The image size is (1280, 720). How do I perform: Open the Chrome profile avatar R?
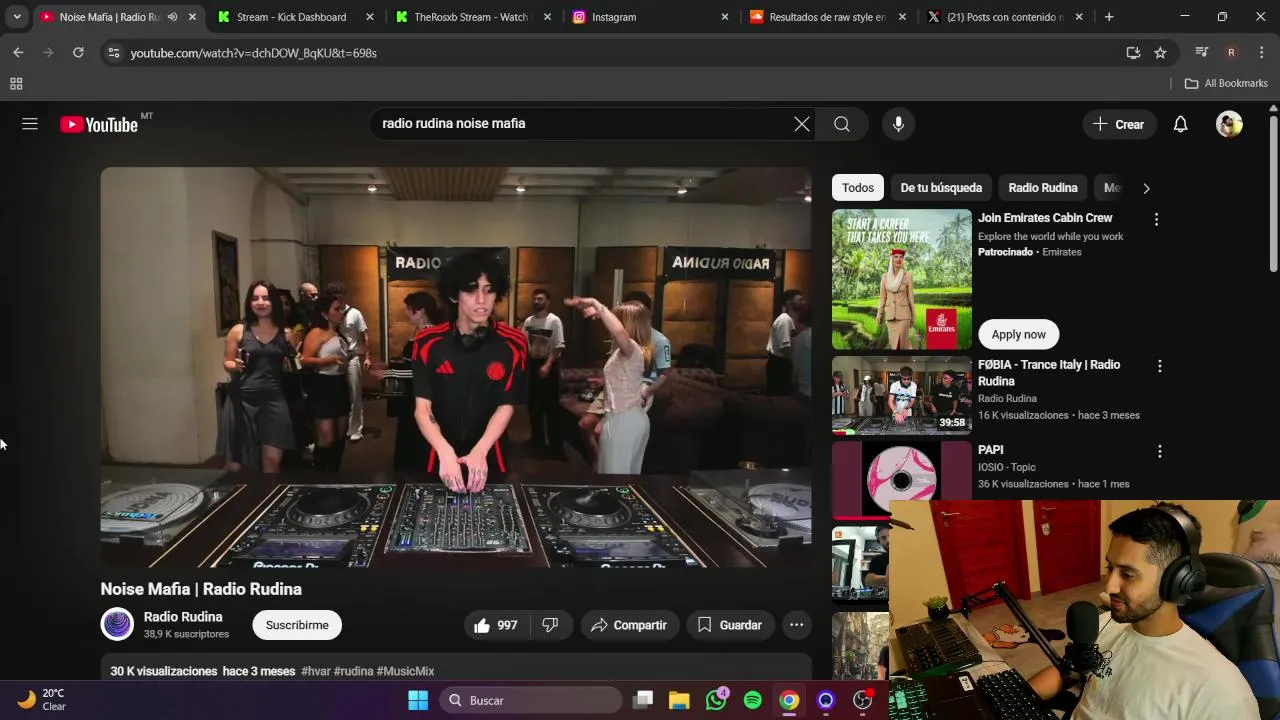(x=1231, y=53)
